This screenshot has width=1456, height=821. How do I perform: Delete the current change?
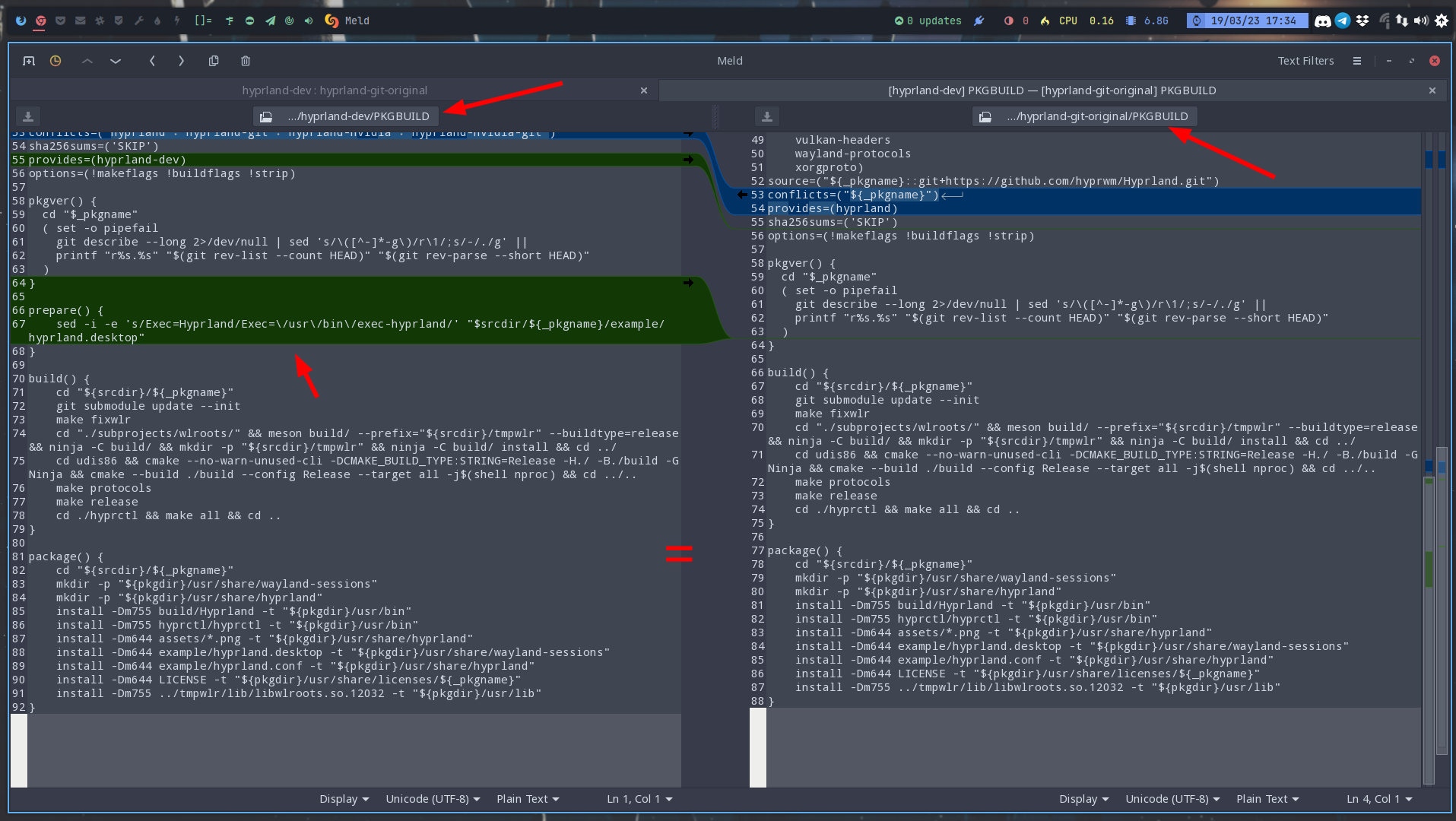tap(245, 61)
